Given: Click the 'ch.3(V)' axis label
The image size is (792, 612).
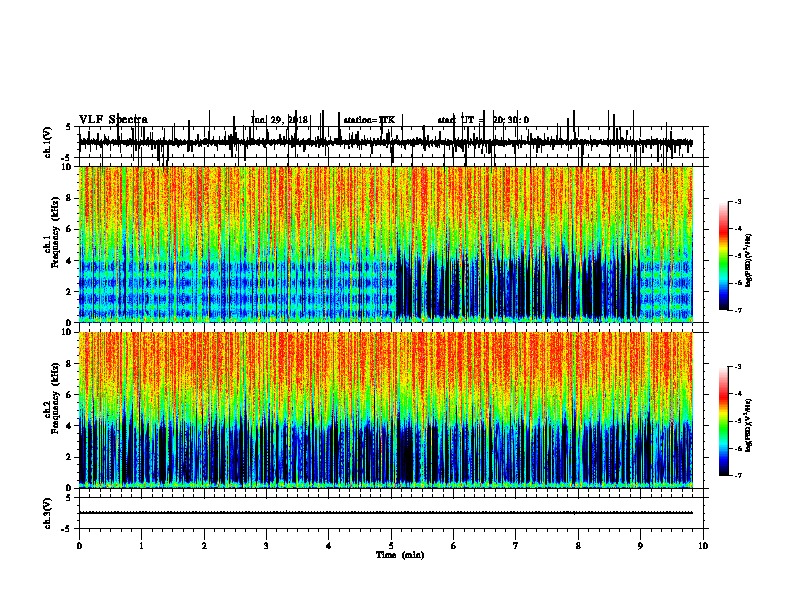Looking at the screenshot, I should coord(47,513).
